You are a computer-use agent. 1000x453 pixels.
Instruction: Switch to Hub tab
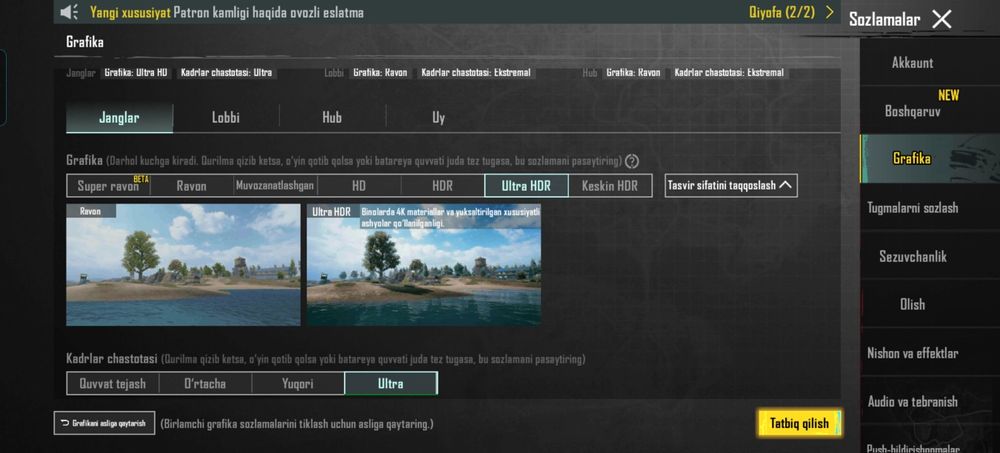332,118
